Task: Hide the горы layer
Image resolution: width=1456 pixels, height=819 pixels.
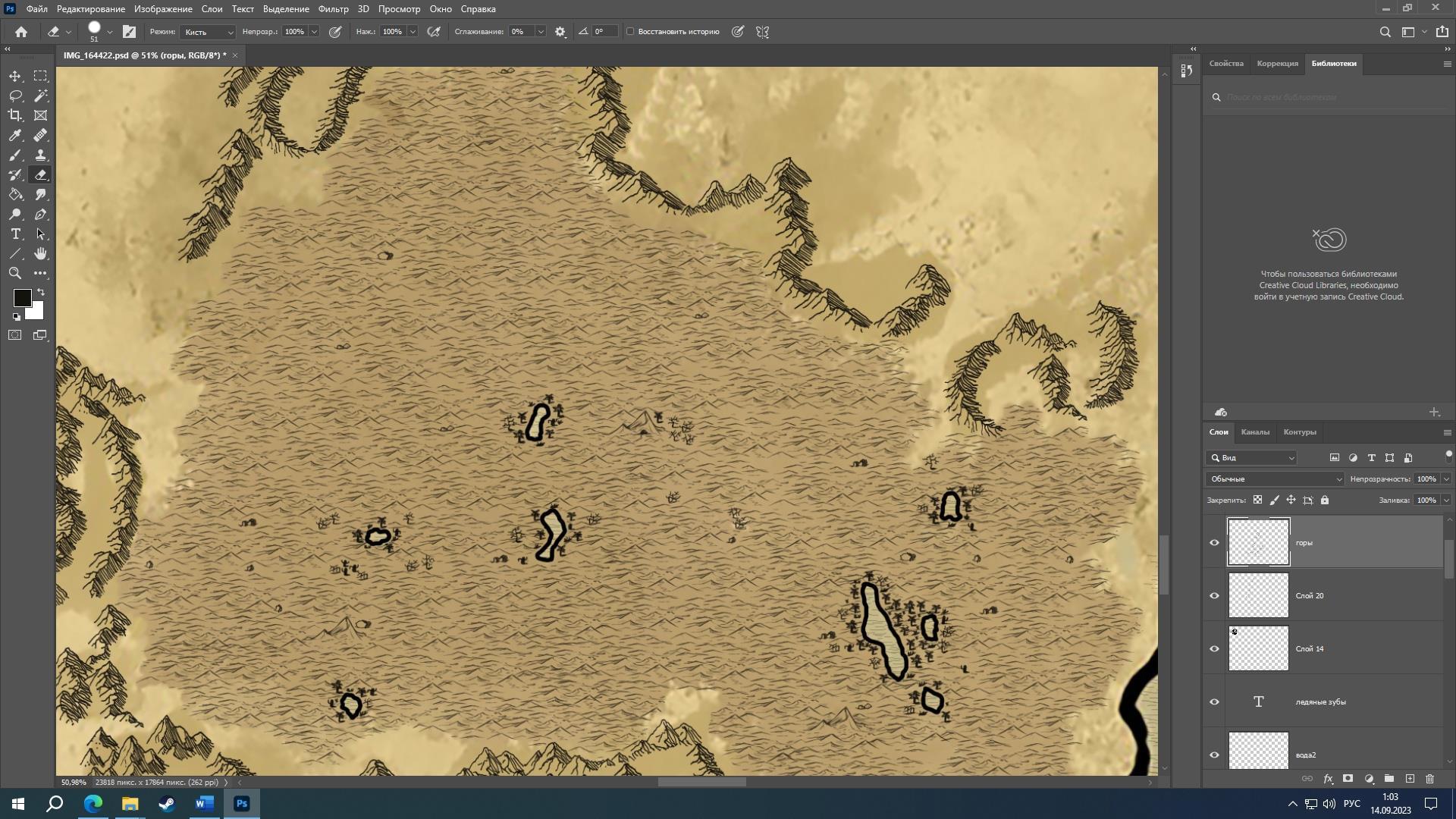Action: (1214, 542)
